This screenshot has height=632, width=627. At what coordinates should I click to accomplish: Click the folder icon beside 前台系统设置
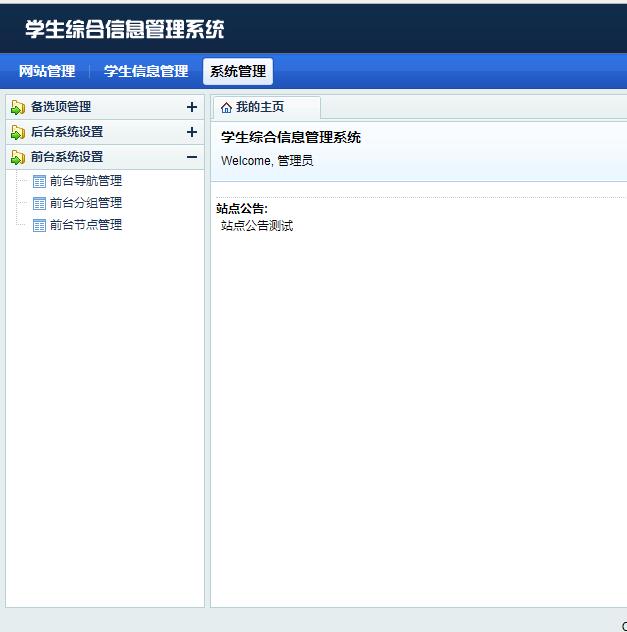(x=18, y=157)
